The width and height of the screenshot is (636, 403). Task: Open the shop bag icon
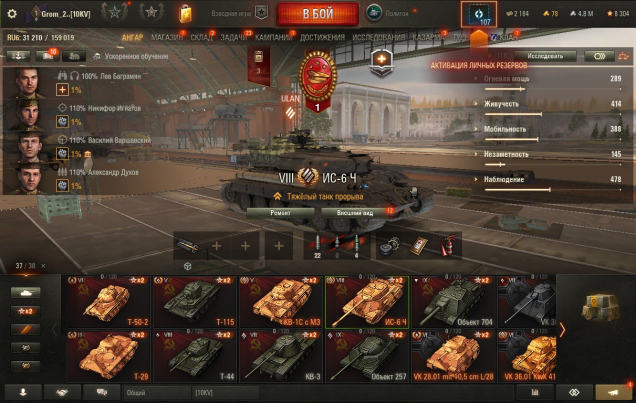(185, 13)
